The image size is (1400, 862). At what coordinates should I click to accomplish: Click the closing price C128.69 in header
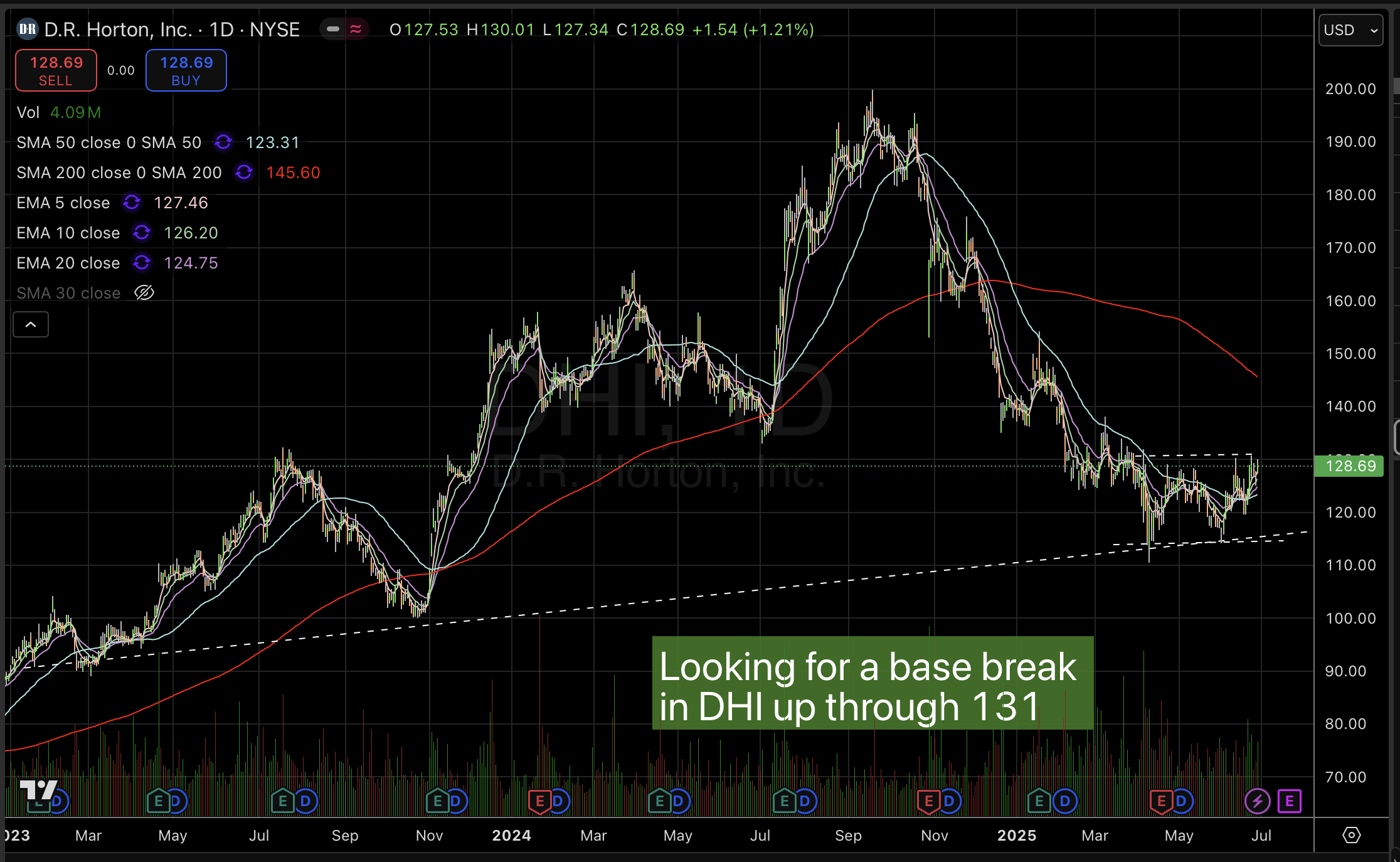(x=650, y=29)
